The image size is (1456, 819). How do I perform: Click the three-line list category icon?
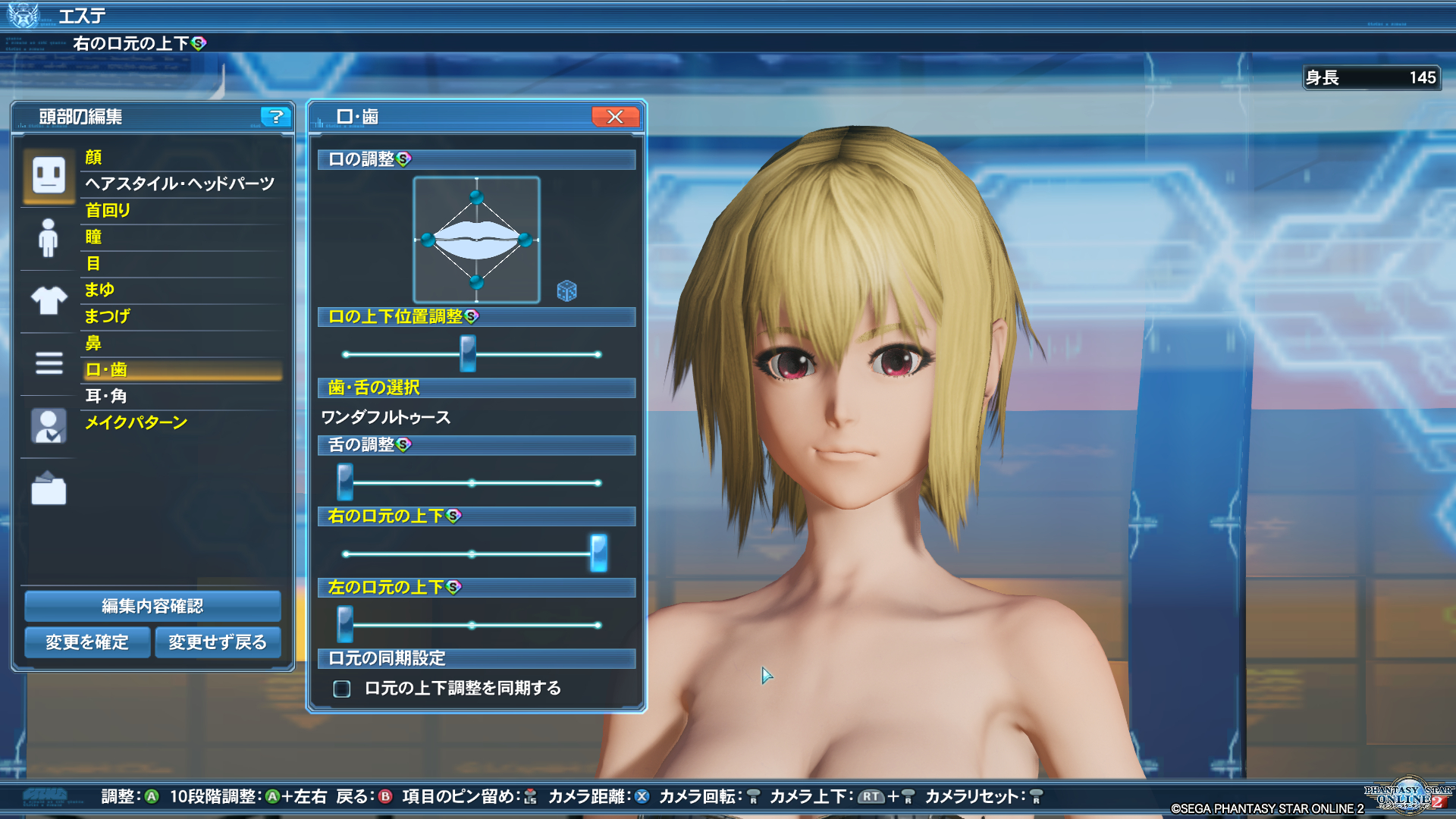point(49,363)
